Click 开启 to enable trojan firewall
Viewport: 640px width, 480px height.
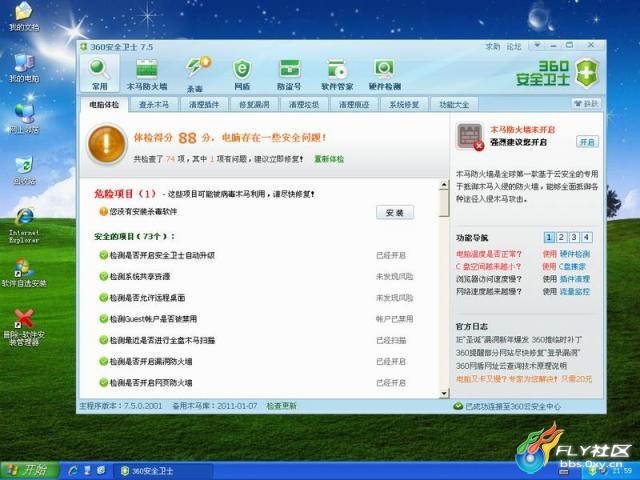coord(587,142)
